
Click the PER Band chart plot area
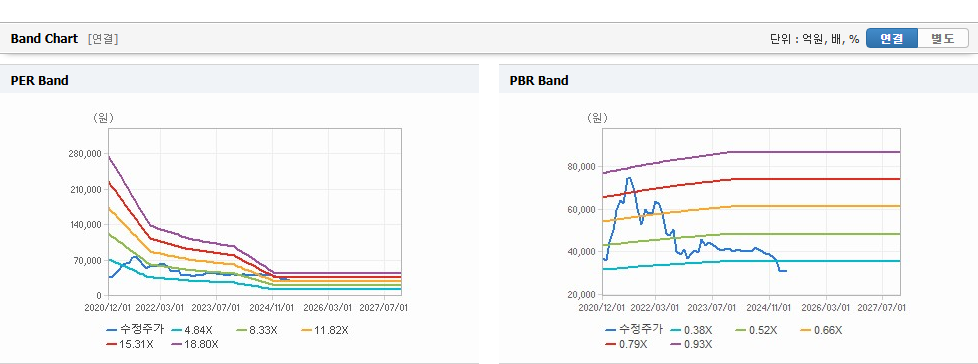coord(254,212)
